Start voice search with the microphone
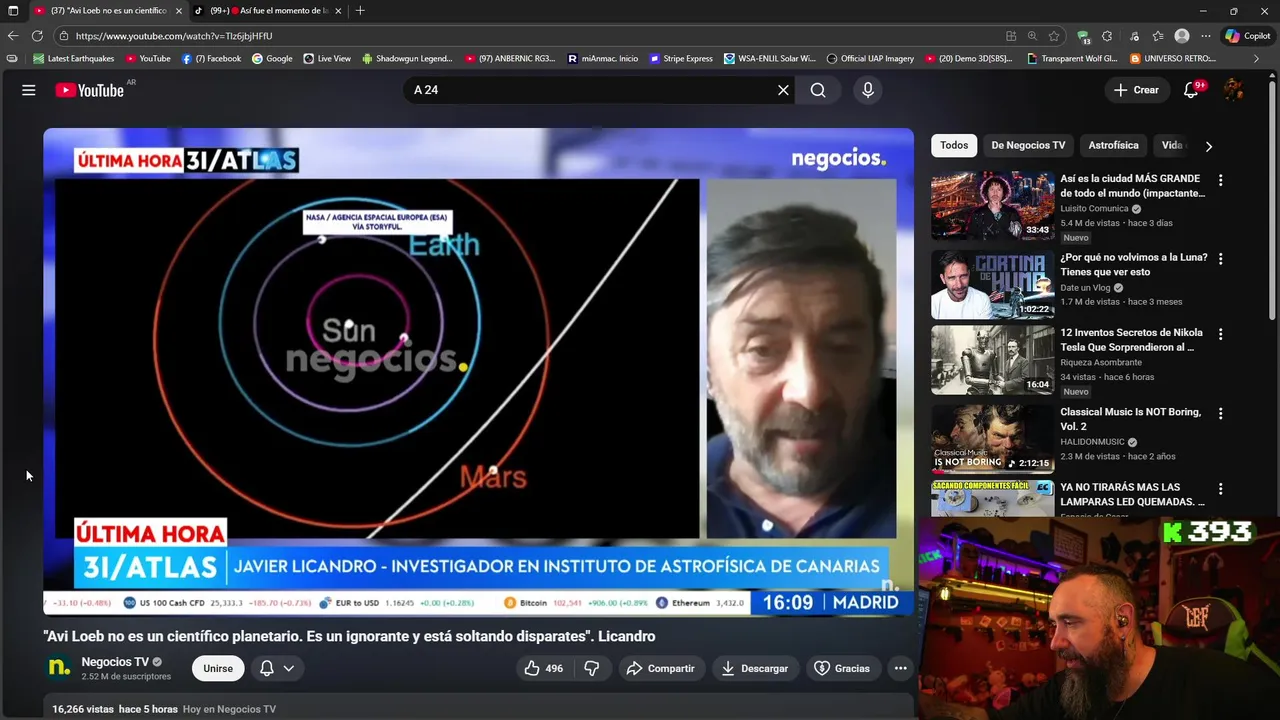The width and height of the screenshot is (1280, 720). coord(868,90)
